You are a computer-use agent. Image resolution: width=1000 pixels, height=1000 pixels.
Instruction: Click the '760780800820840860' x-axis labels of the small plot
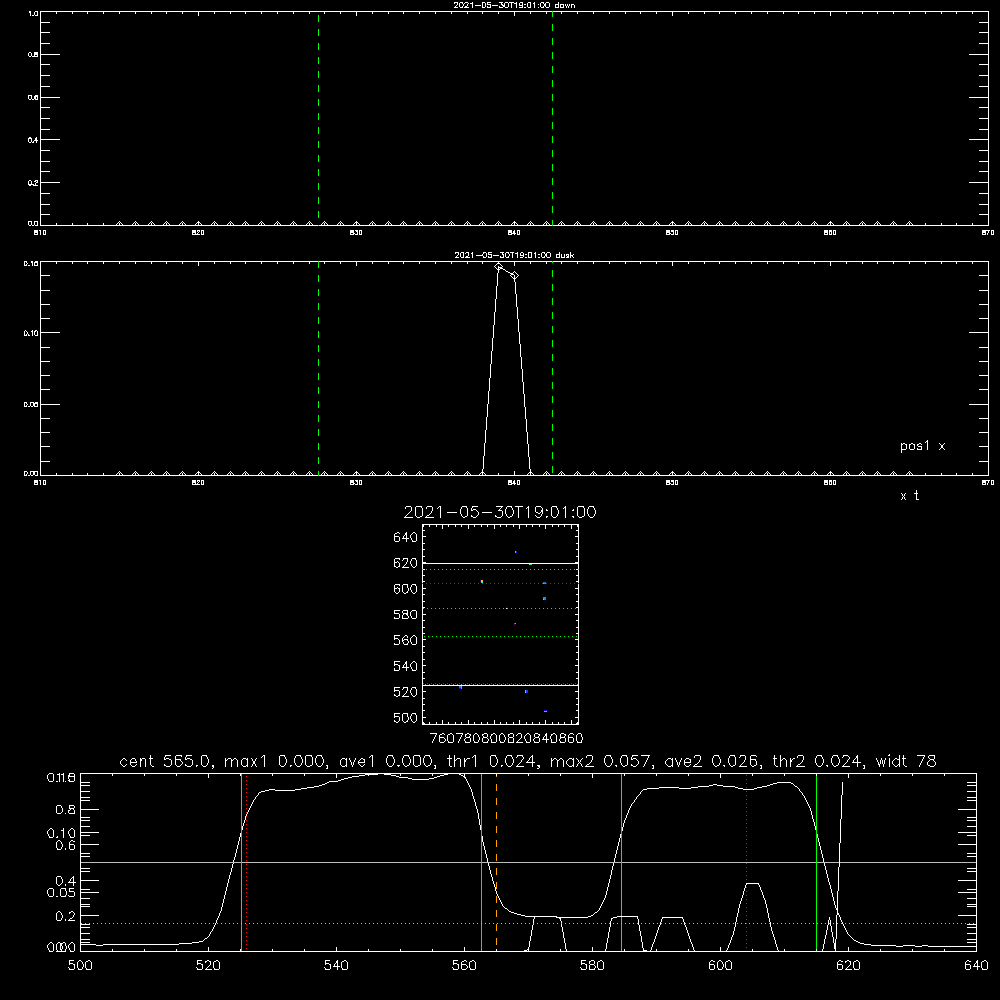coord(506,739)
